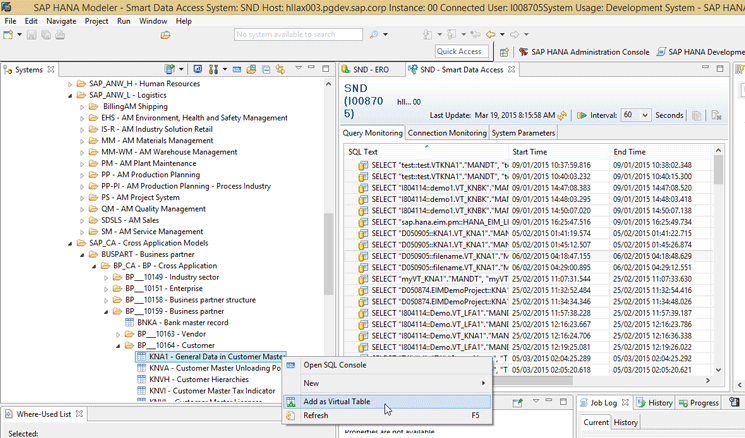Viewport: 745px width, 438px height.
Task: Select the System Parameters tab
Action: tap(523, 133)
